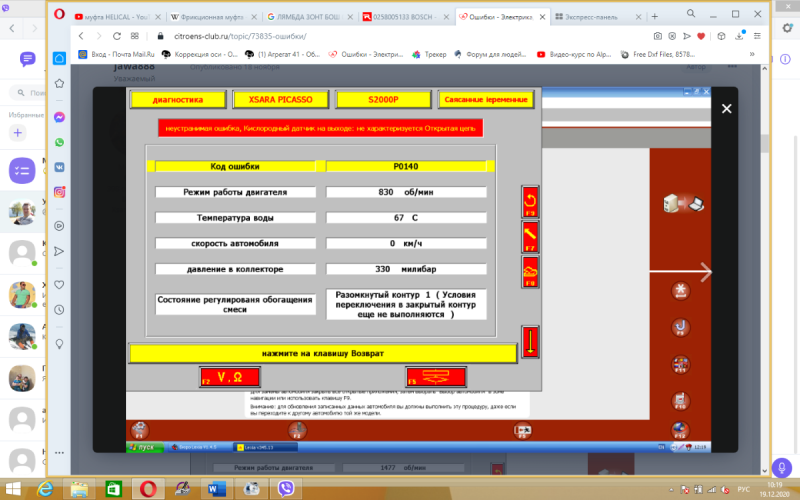Open Instagram in the Opera sidebar

(x=60, y=191)
